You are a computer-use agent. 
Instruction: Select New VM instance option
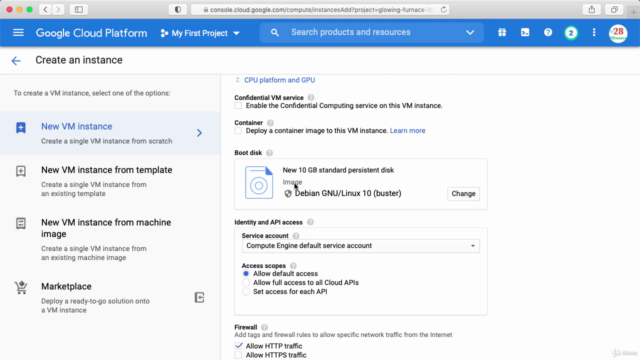110,133
